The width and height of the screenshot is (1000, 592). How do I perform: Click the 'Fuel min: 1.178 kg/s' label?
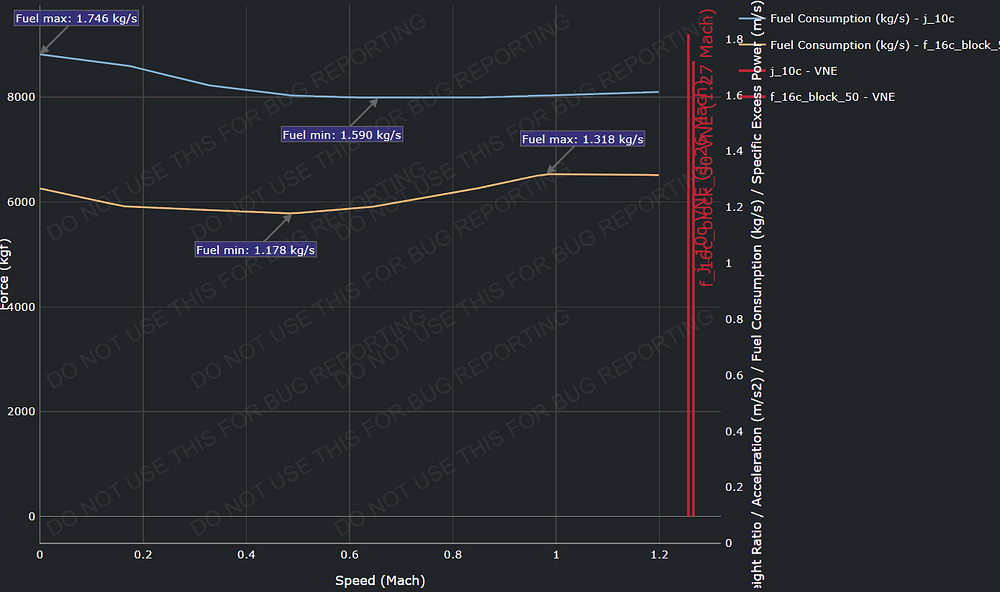[x=256, y=250]
